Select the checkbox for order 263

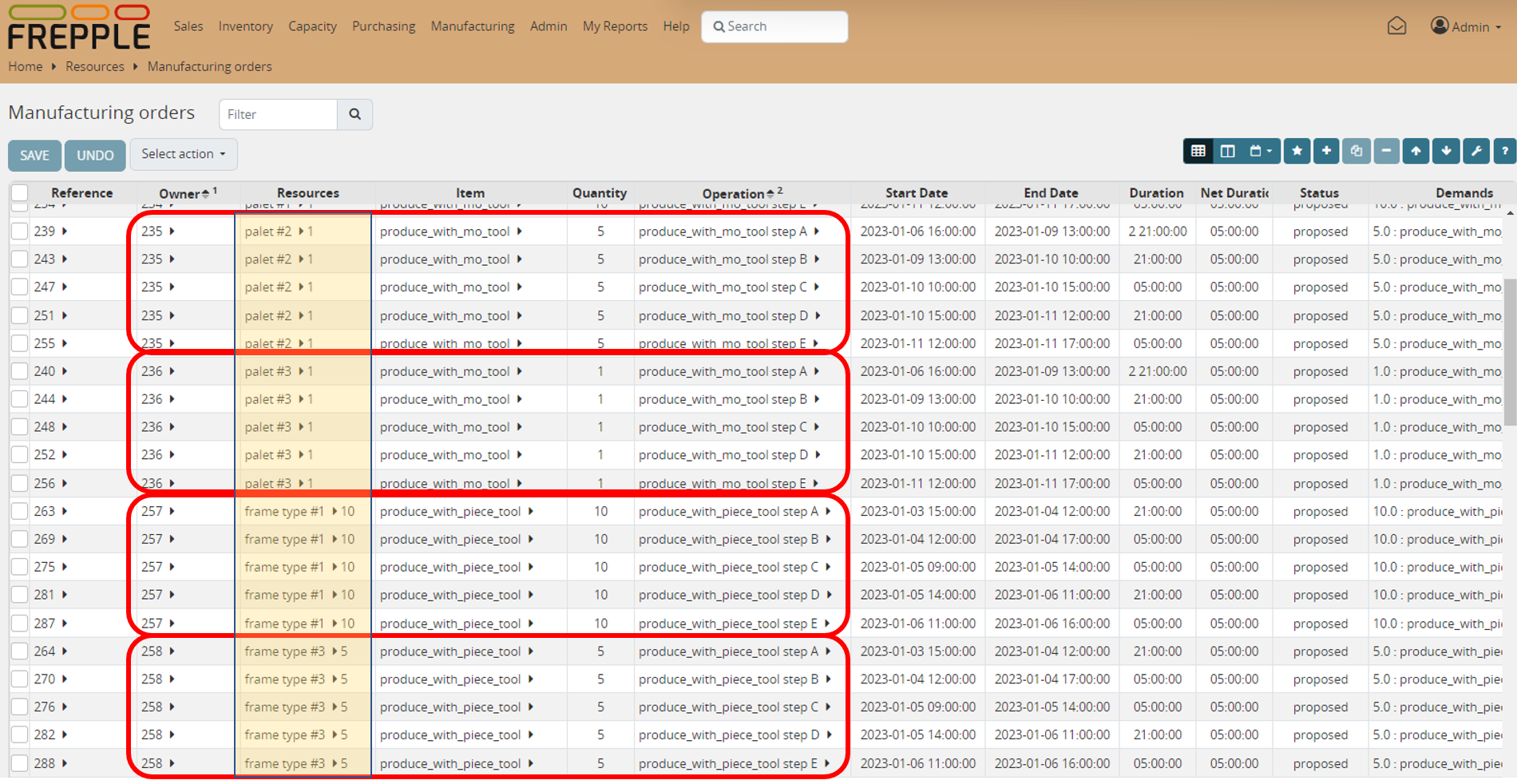click(x=20, y=512)
